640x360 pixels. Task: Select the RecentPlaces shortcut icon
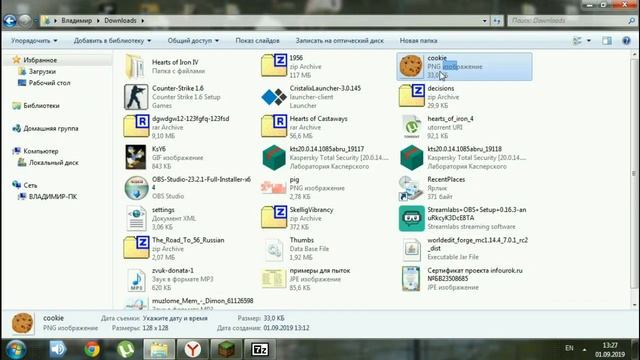click(x=411, y=188)
